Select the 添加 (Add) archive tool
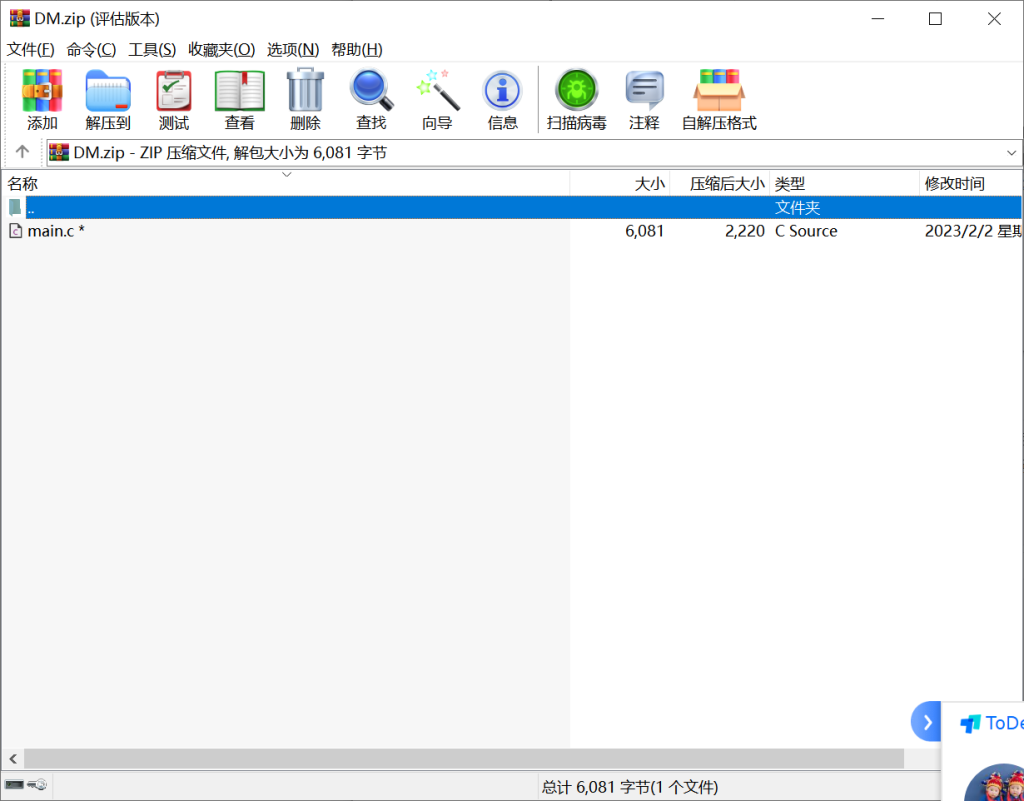1024x801 pixels. [42, 98]
